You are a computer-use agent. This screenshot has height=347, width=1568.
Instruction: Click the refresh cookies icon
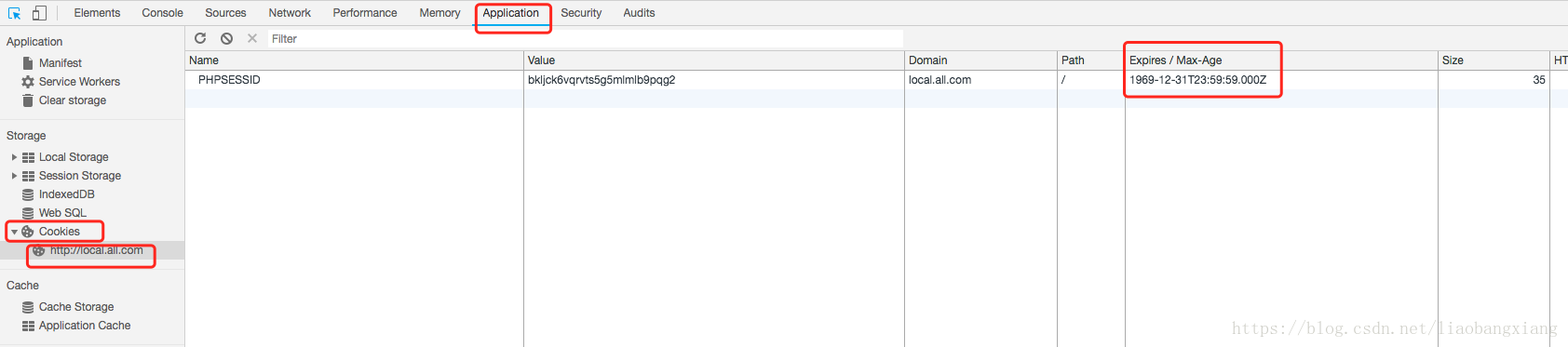click(x=200, y=38)
